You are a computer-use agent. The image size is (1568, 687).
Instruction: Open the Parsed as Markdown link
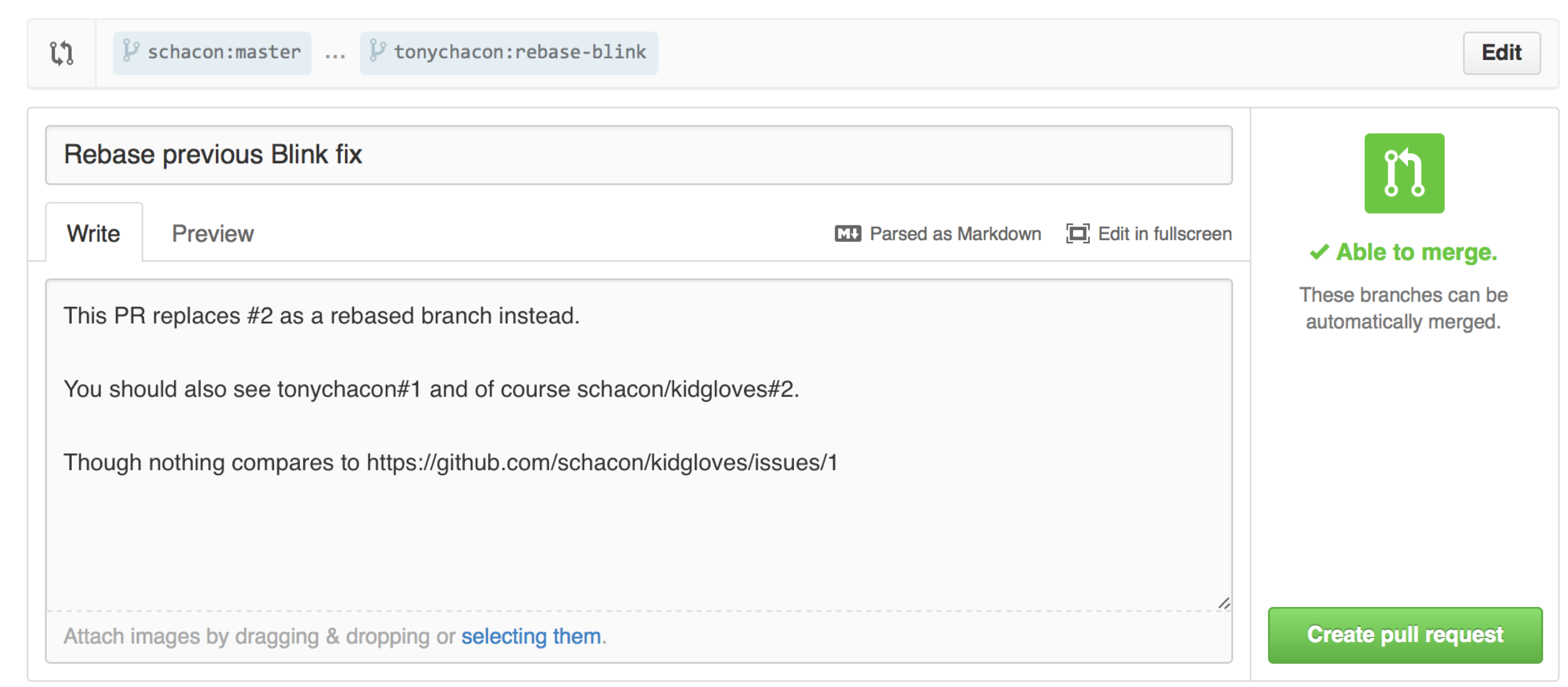[x=955, y=234]
